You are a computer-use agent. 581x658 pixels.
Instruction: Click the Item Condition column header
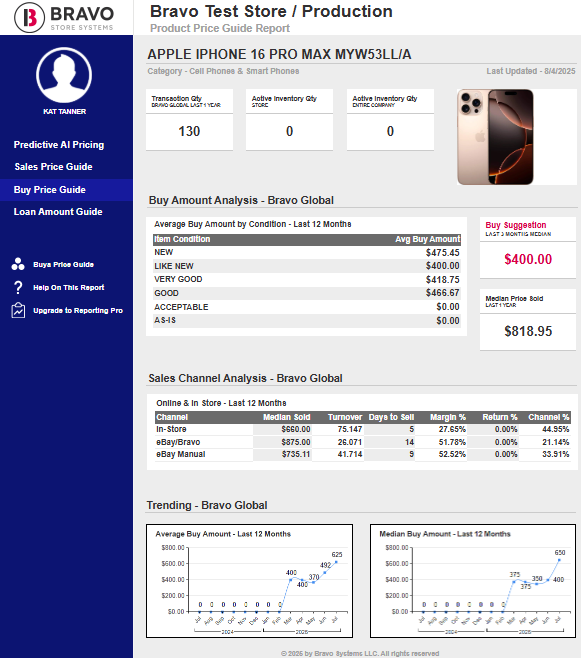(x=182, y=239)
